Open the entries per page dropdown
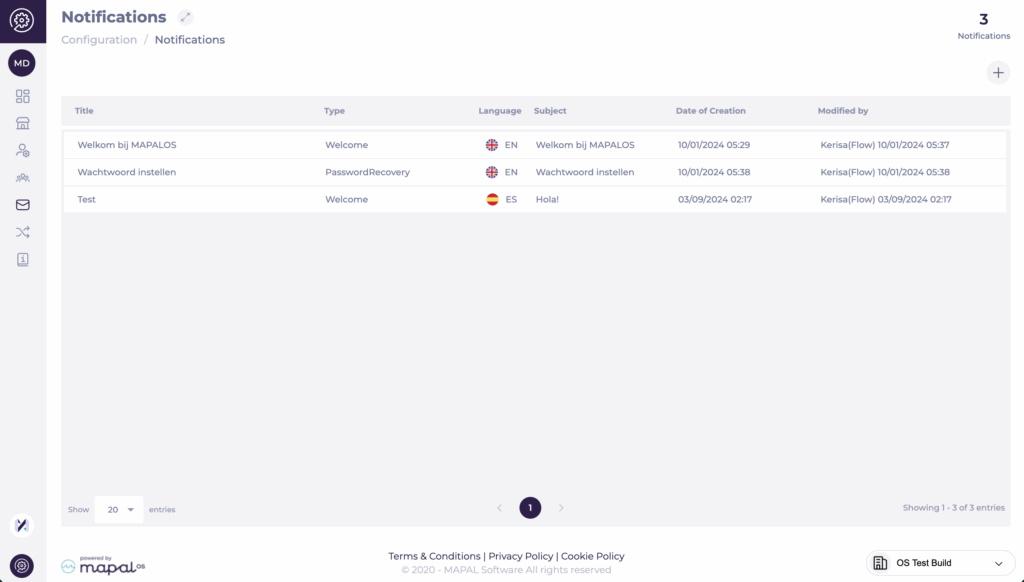Image resolution: width=1024 pixels, height=582 pixels. [x=119, y=509]
